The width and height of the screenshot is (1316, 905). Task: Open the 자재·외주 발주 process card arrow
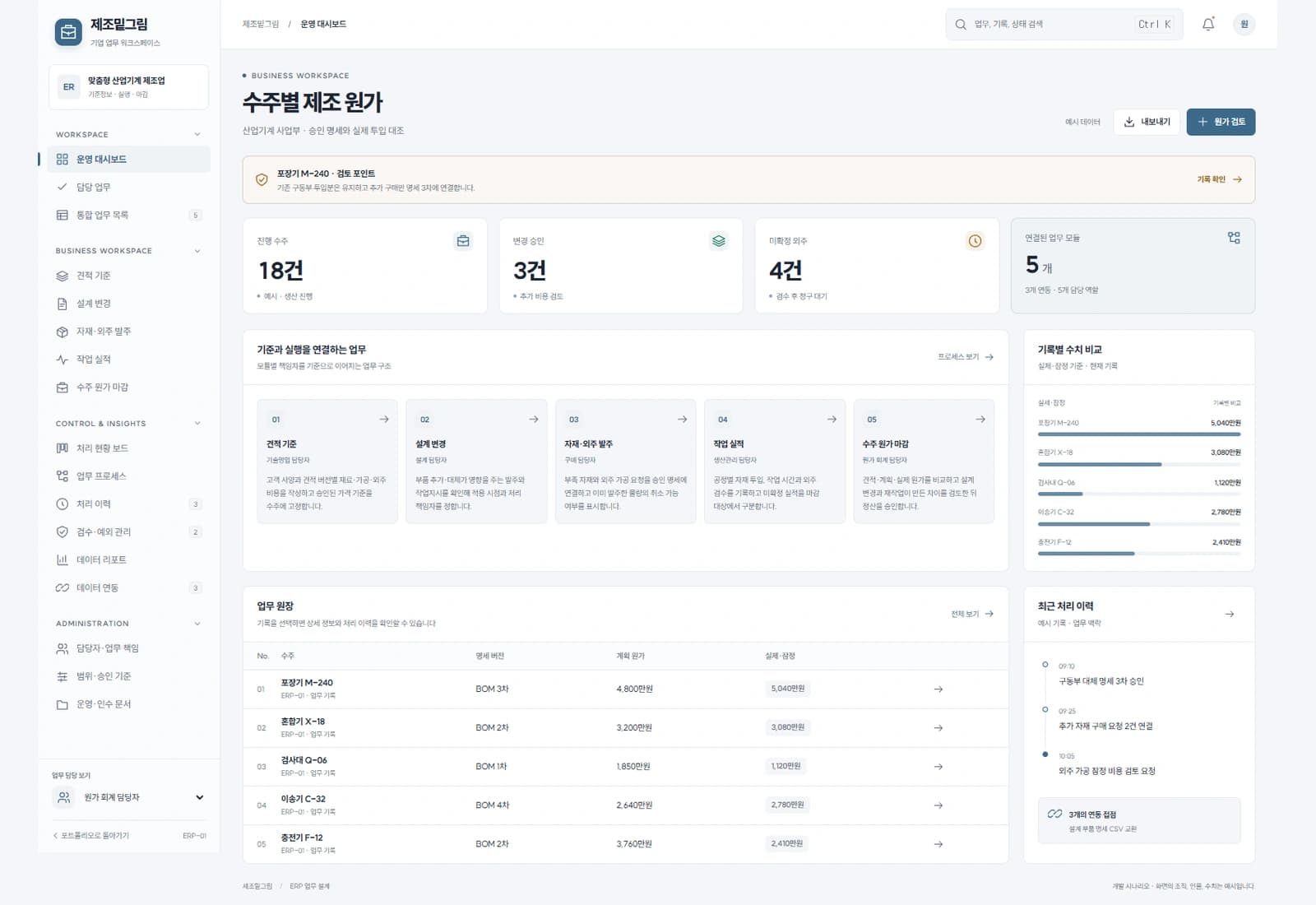click(x=683, y=420)
